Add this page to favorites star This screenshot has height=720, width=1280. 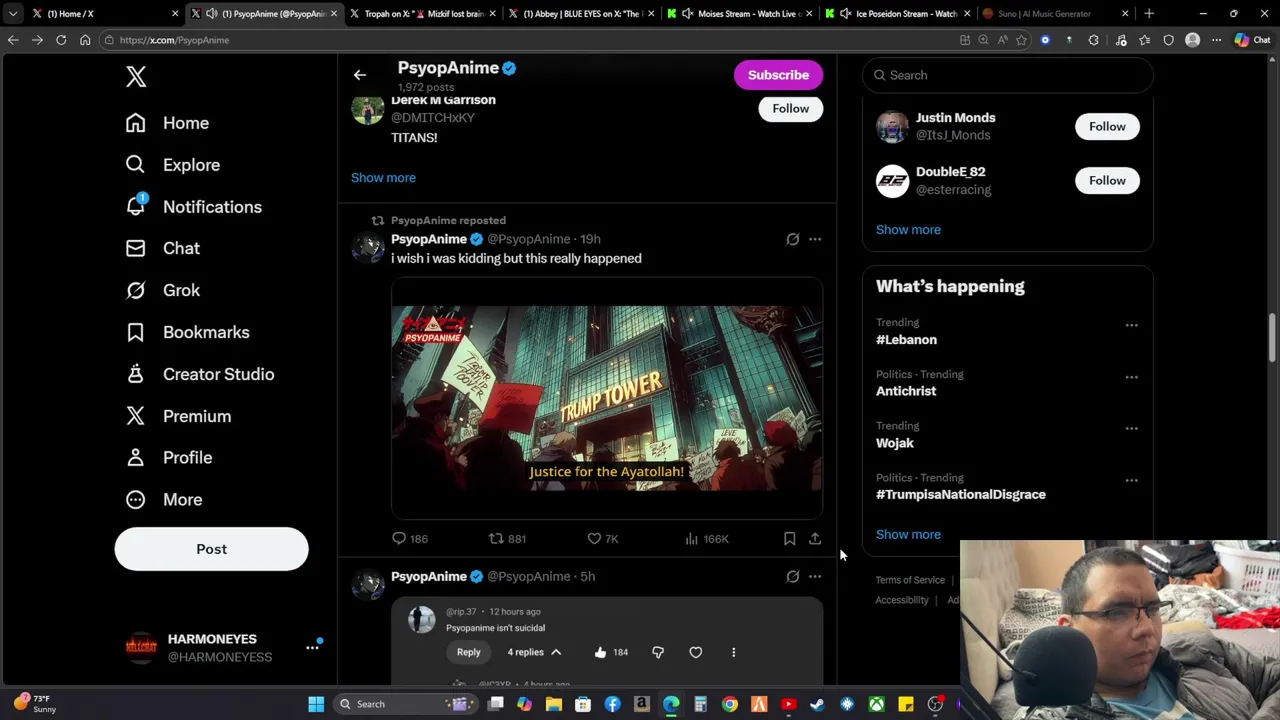1021,40
